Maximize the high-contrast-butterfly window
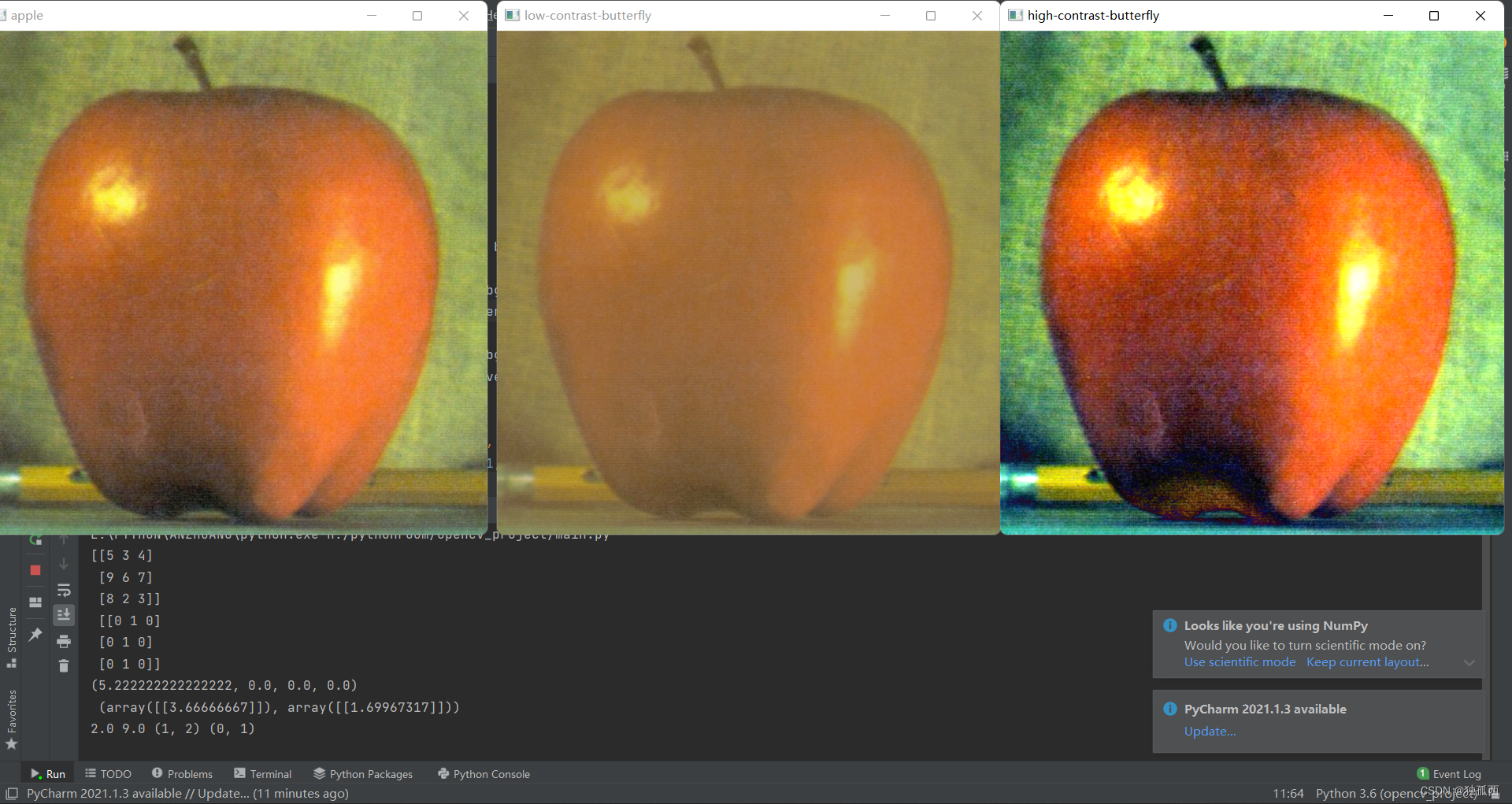The image size is (1512, 804). point(1434,16)
